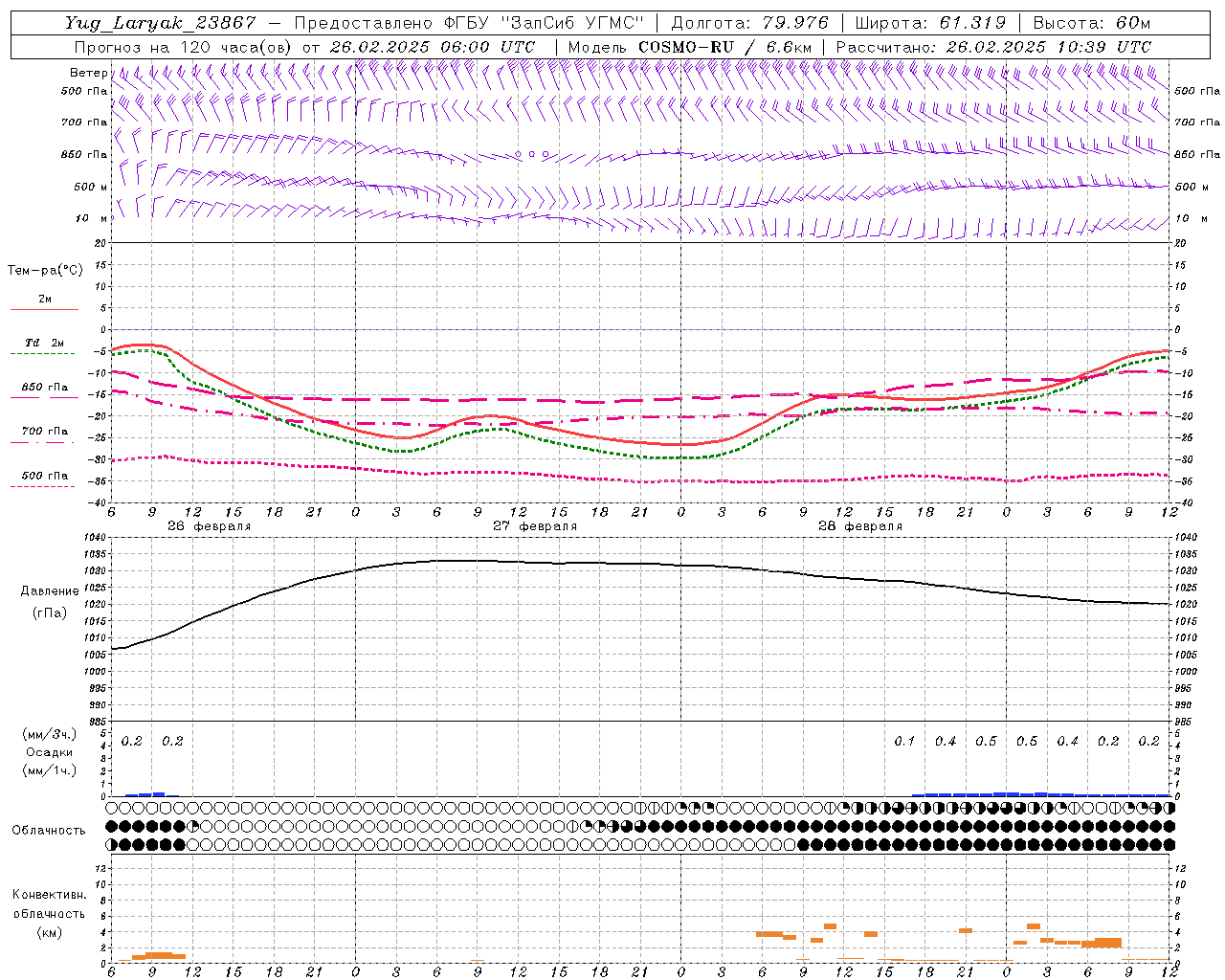Click the Давление axis title
Image resolution: width=1225 pixels, height=980 pixels.
[x=50, y=591]
